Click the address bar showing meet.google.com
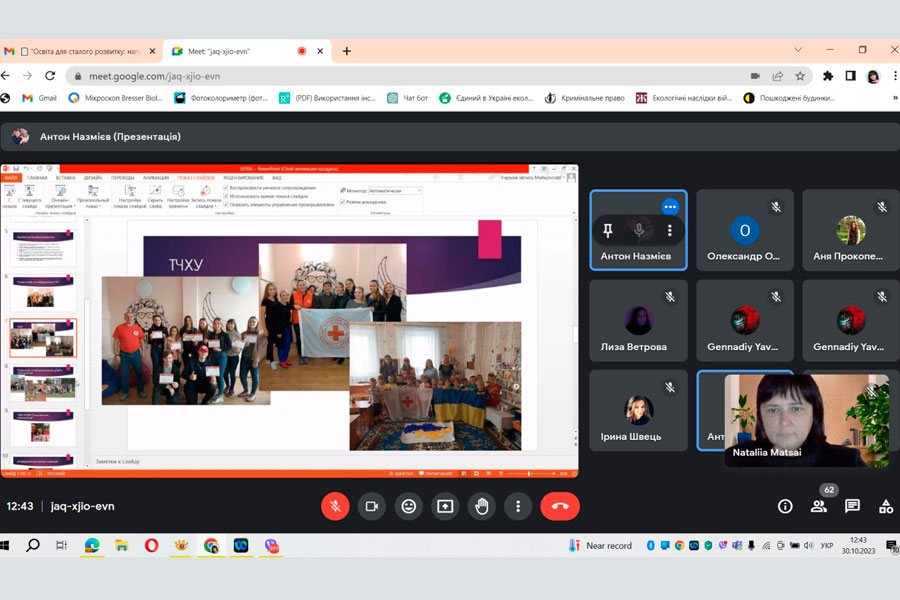 pos(402,76)
